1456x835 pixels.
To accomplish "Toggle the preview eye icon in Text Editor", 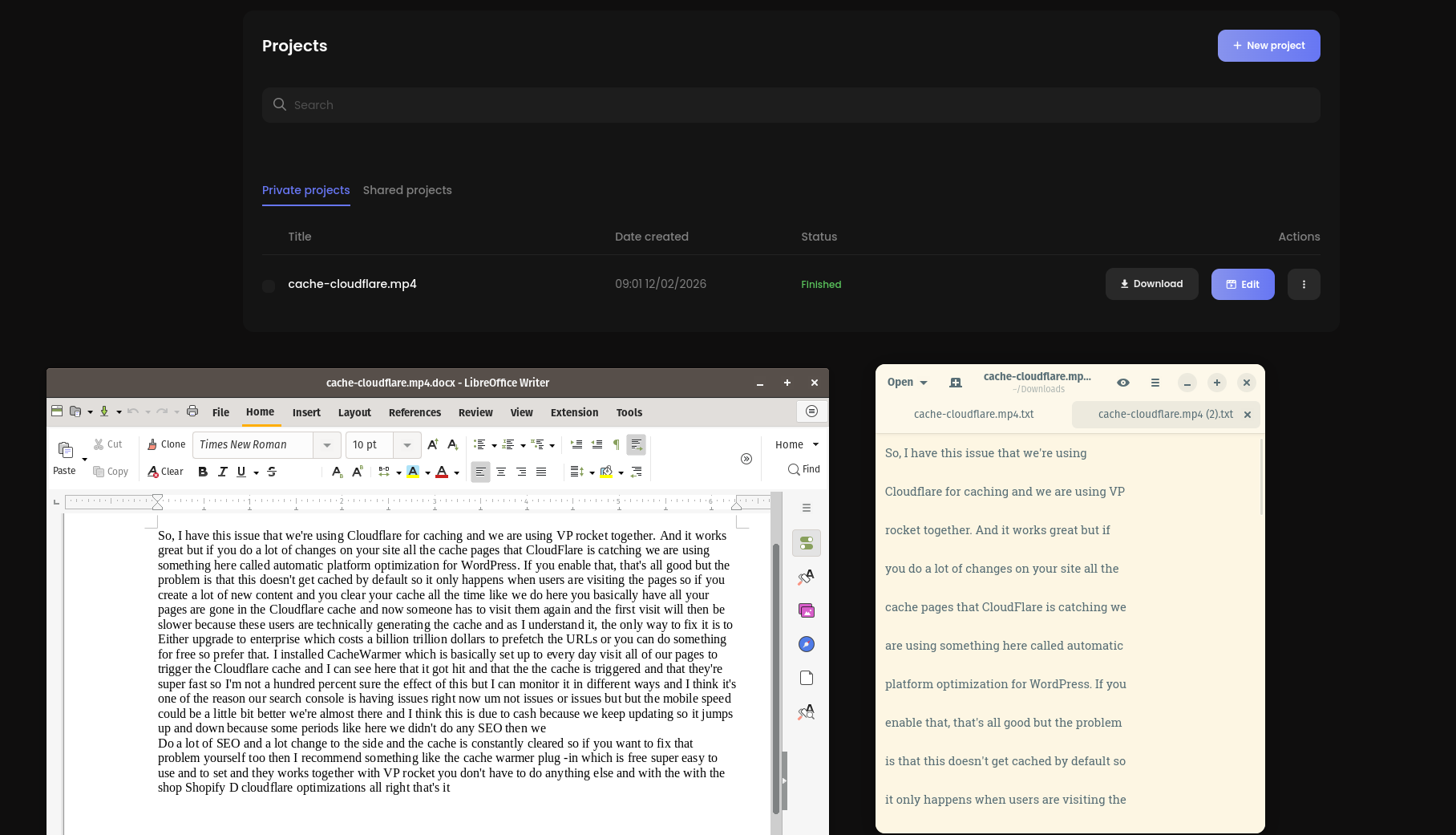I will click(1122, 383).
